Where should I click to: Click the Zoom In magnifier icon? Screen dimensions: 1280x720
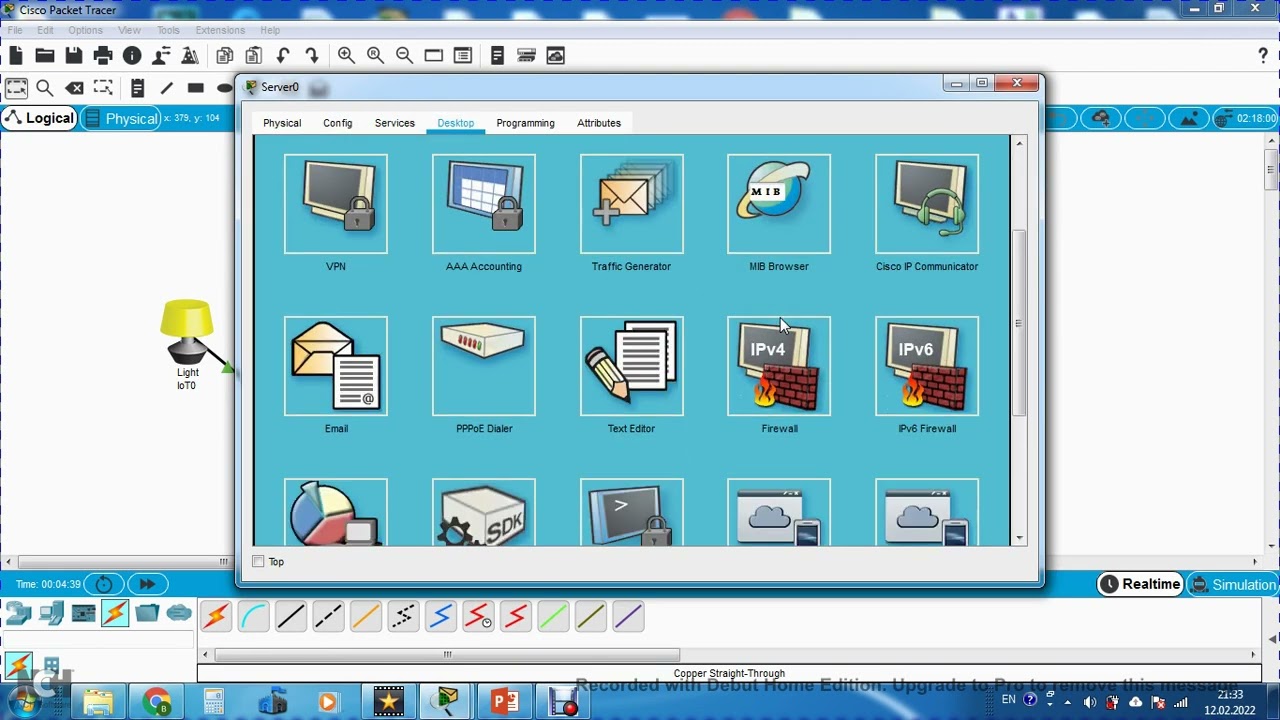pos(346,56)
